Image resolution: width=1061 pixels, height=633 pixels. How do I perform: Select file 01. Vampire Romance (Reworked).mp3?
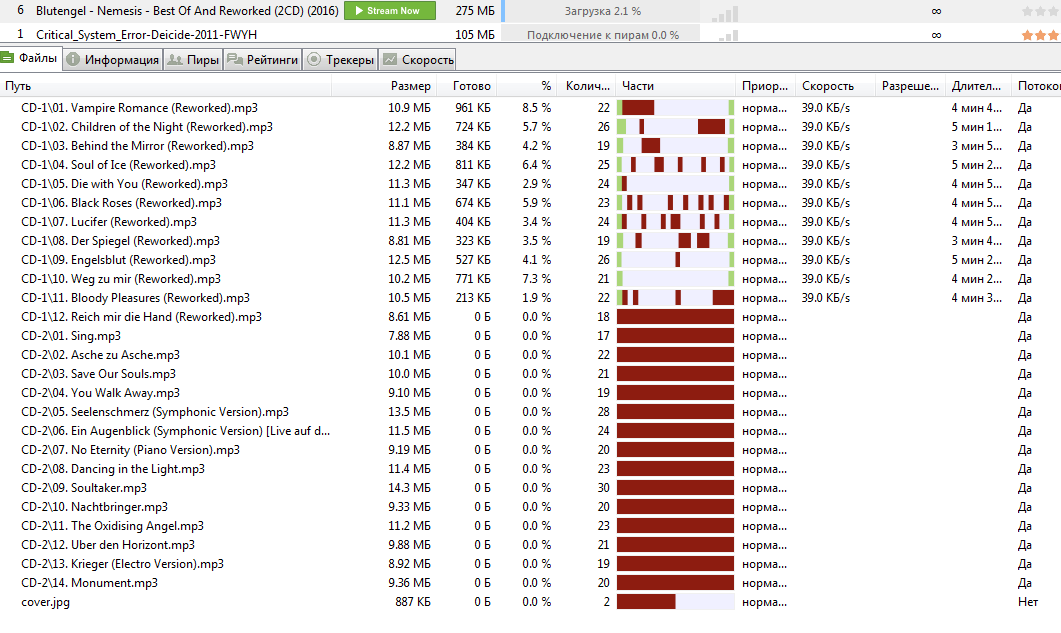click(x=164, y=108)
